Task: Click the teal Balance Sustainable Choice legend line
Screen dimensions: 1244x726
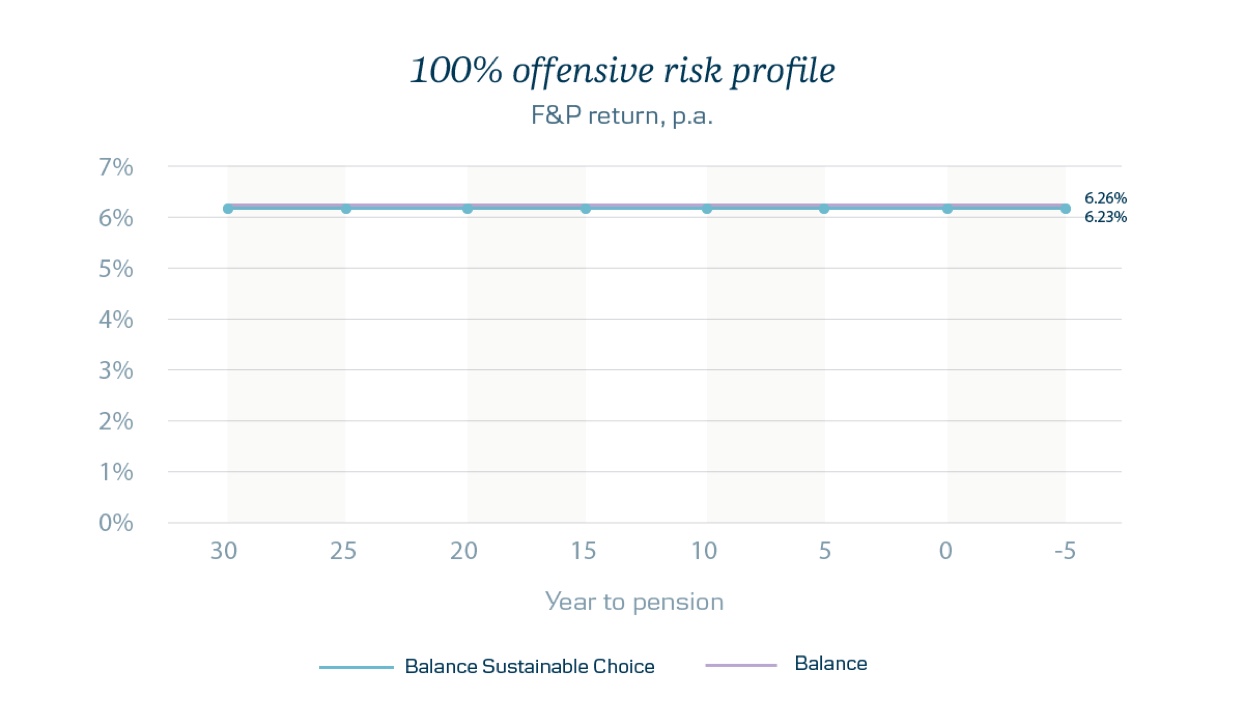Action: [x=356, y=667]
